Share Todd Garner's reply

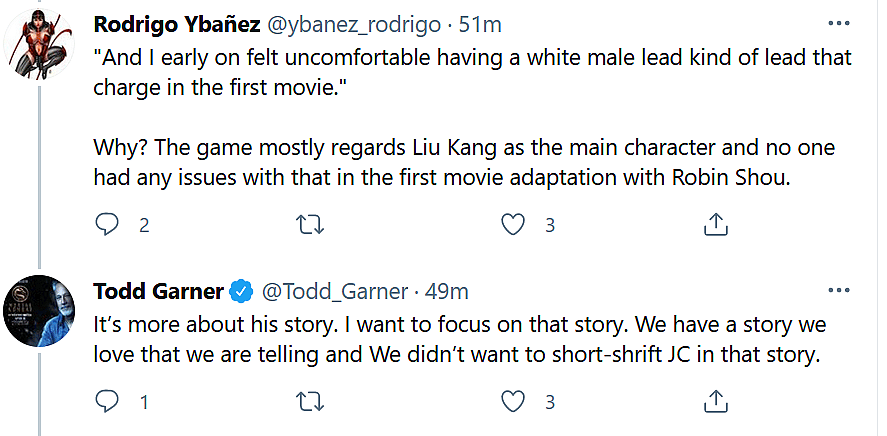(x=715, y=402)
